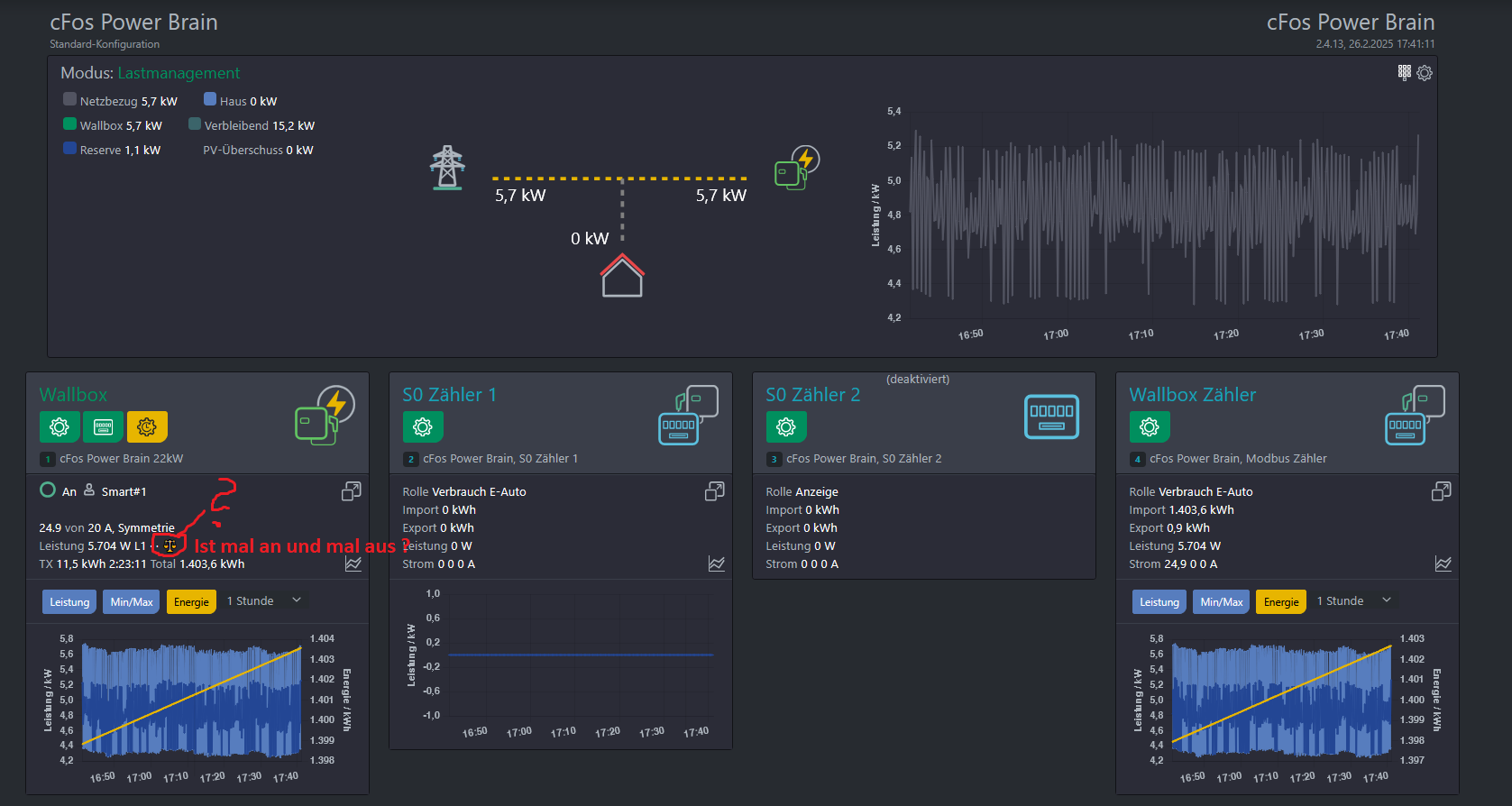Open the 1 Stunde dropdown in the Wallbox tile
Screen dimensions: 1512x806
click(x=264, y=600)
